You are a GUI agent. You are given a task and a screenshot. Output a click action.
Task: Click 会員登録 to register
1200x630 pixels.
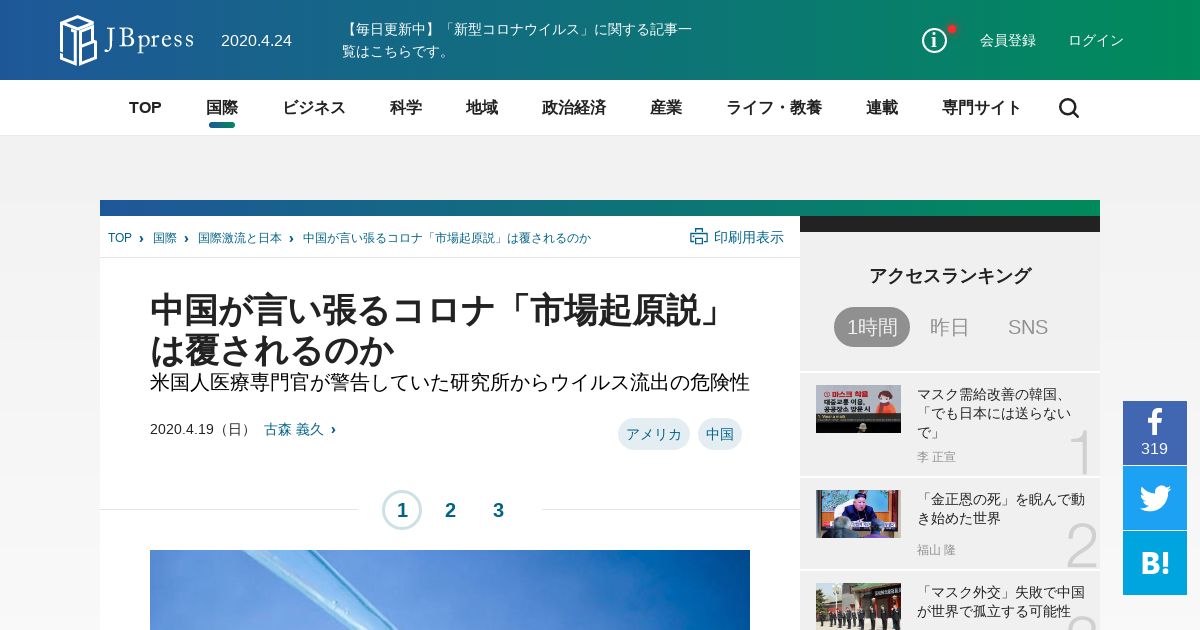click(1008, 40)
